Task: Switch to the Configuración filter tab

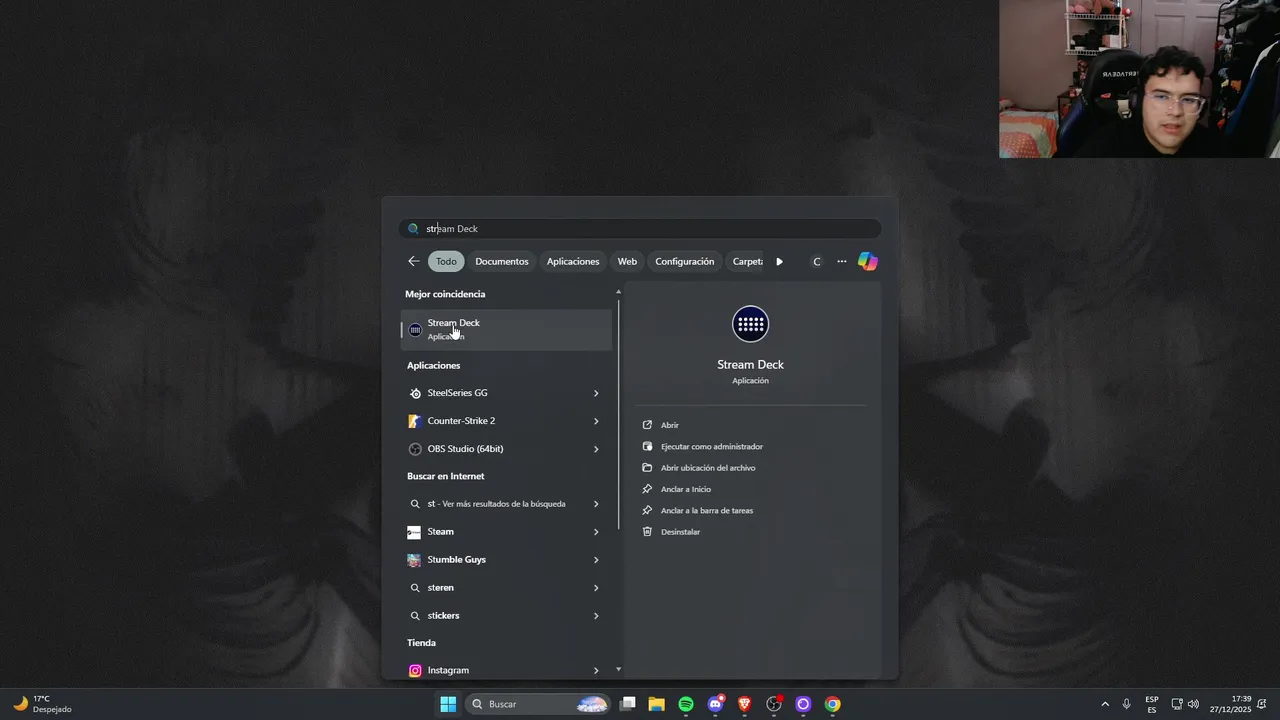Action: [x=685, y=261]
